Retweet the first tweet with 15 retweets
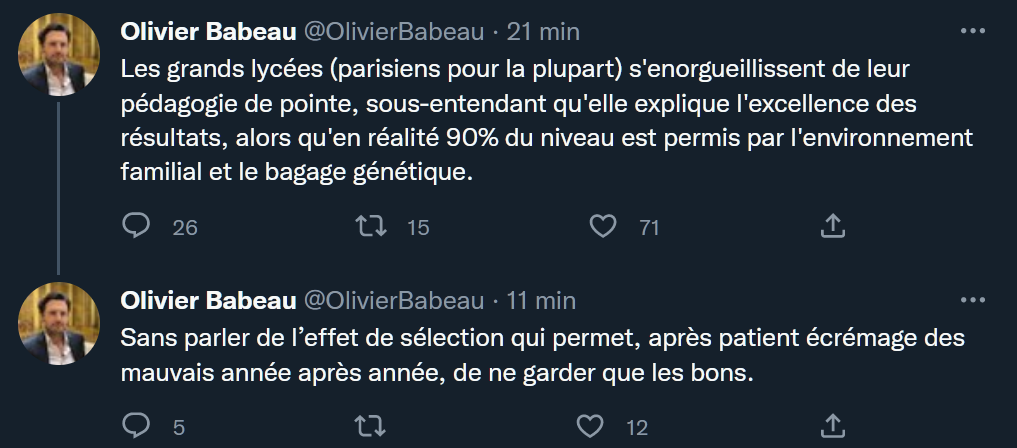 [x=371, y=227]
